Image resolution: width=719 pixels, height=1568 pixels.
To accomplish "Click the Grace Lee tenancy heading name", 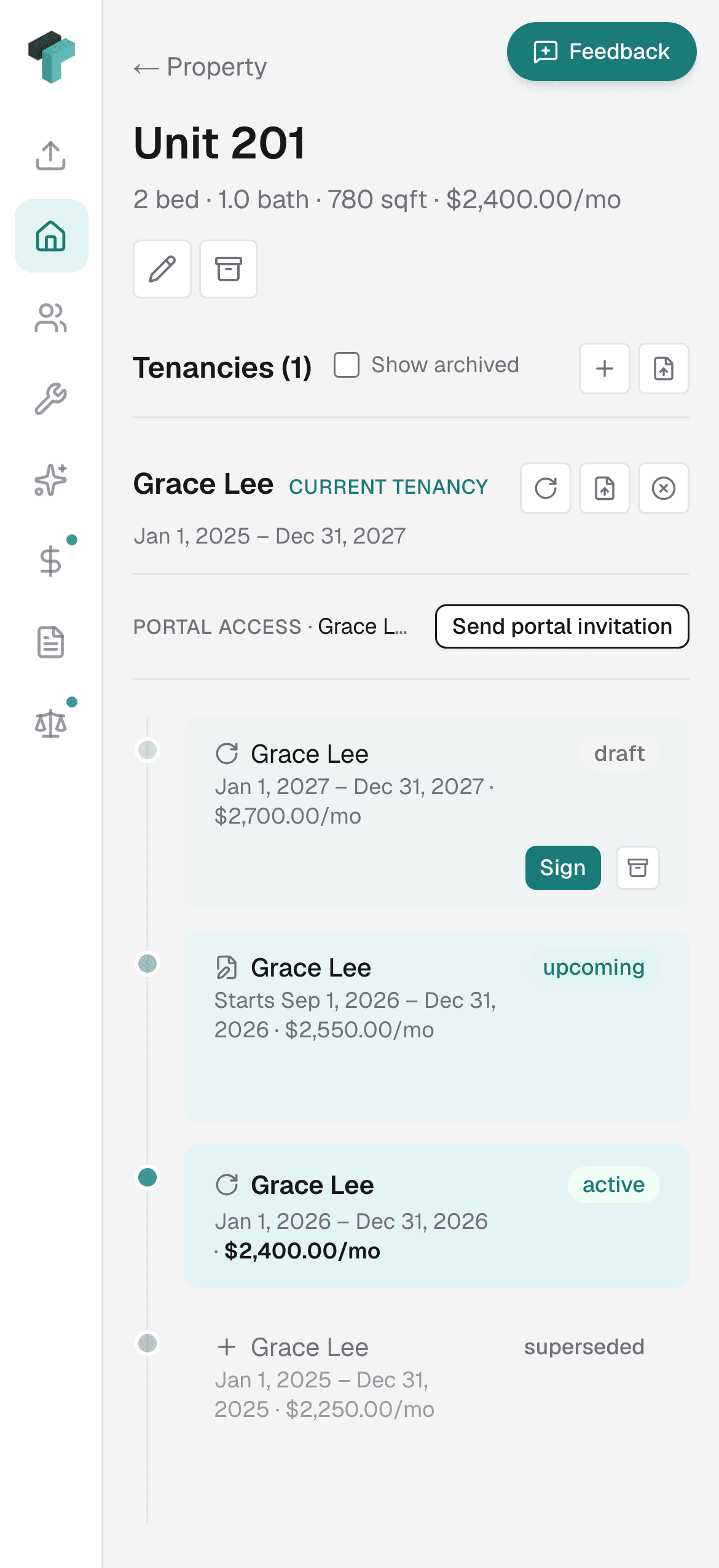I will pos(203,484).
